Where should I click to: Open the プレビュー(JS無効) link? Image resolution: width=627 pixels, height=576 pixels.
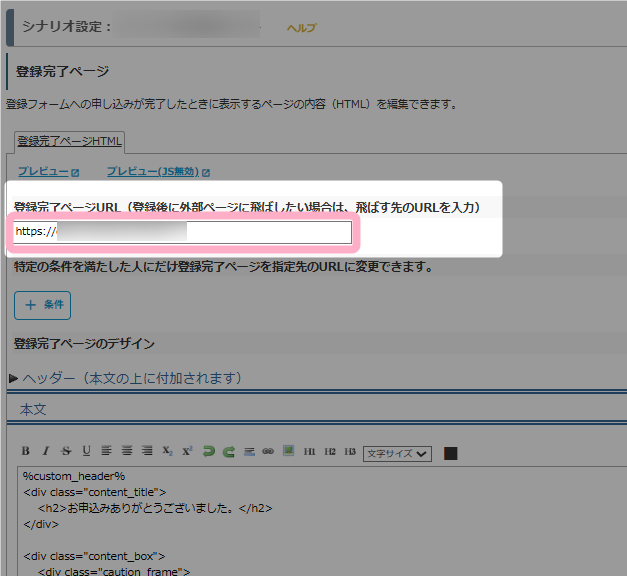tap(153, 172)
